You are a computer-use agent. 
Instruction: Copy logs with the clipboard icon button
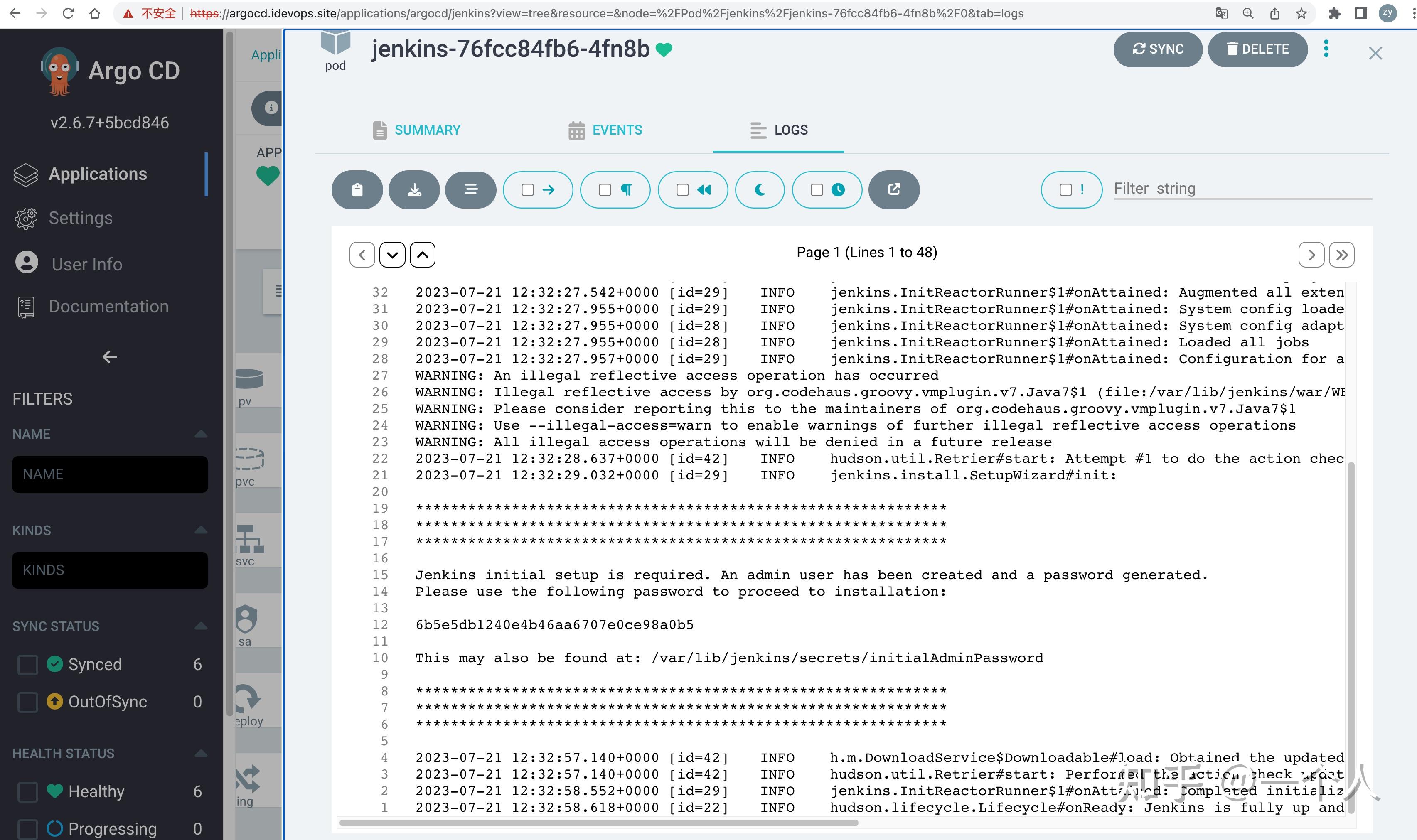[357, 189]
